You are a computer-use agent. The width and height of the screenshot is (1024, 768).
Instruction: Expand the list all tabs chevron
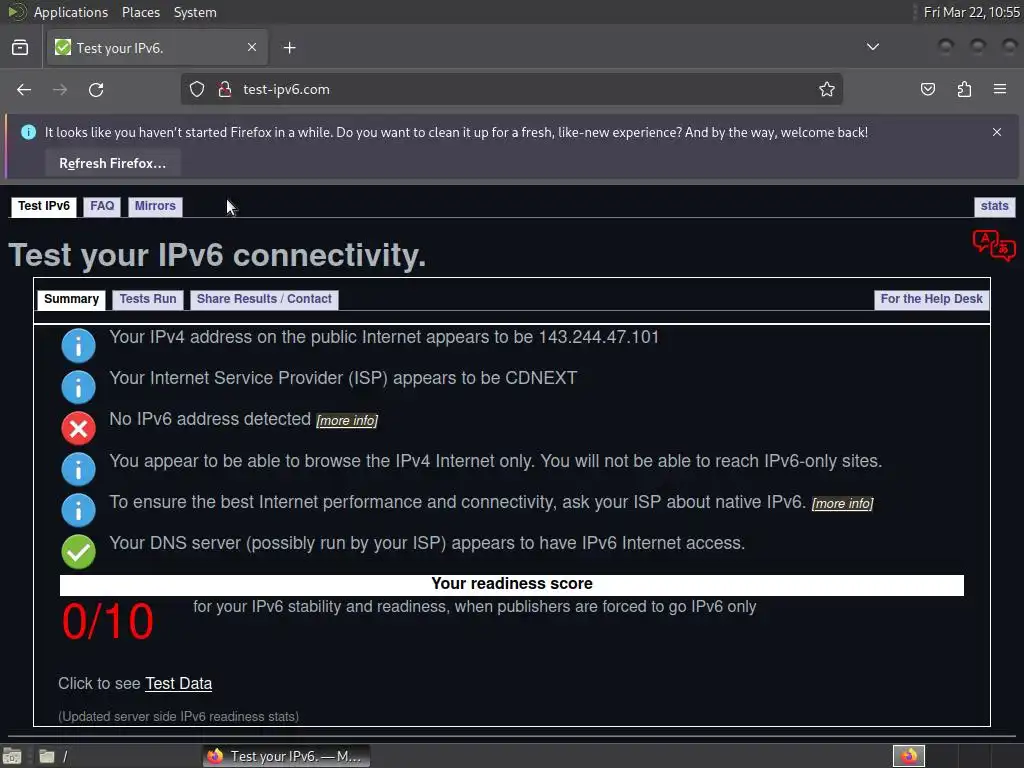[x=872, y=47]
